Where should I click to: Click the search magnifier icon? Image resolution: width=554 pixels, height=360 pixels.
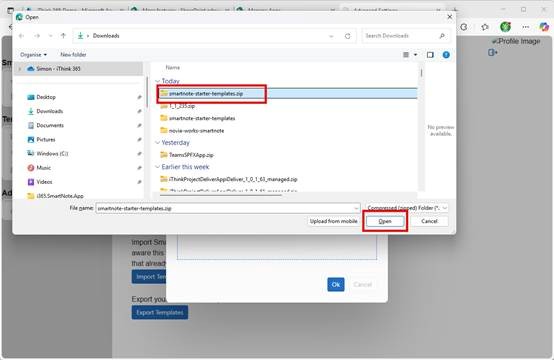pos(442,36)
